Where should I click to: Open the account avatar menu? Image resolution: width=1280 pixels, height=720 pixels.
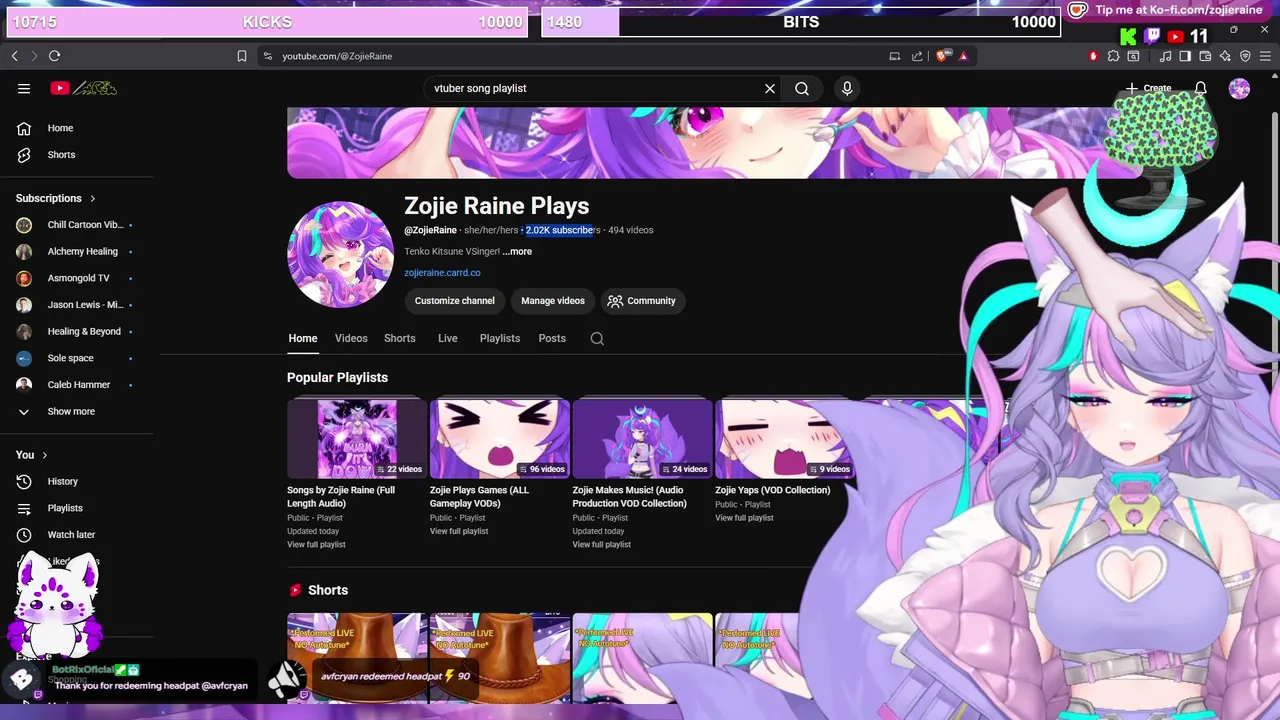coord(1239,88)
